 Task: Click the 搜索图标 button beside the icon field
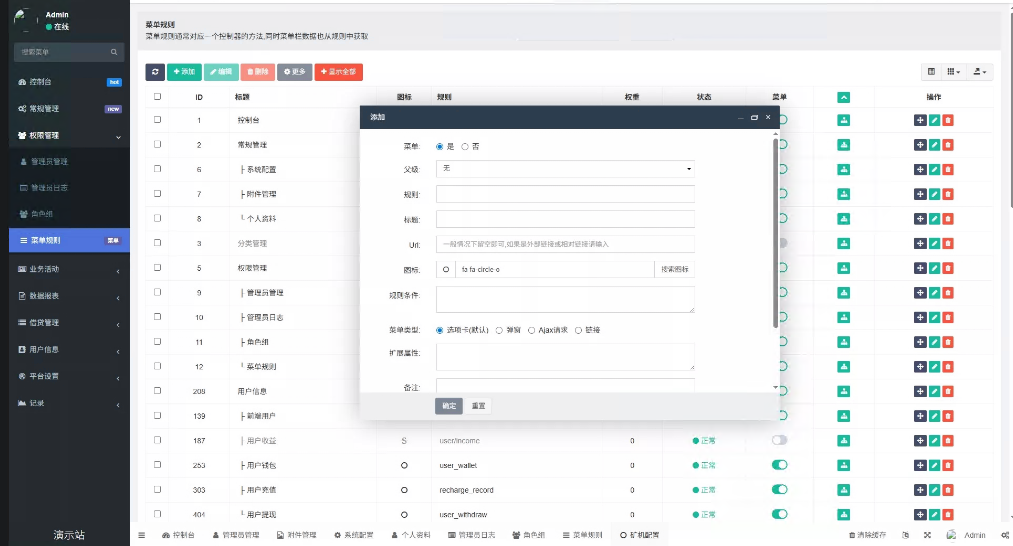tap(675, 269)
